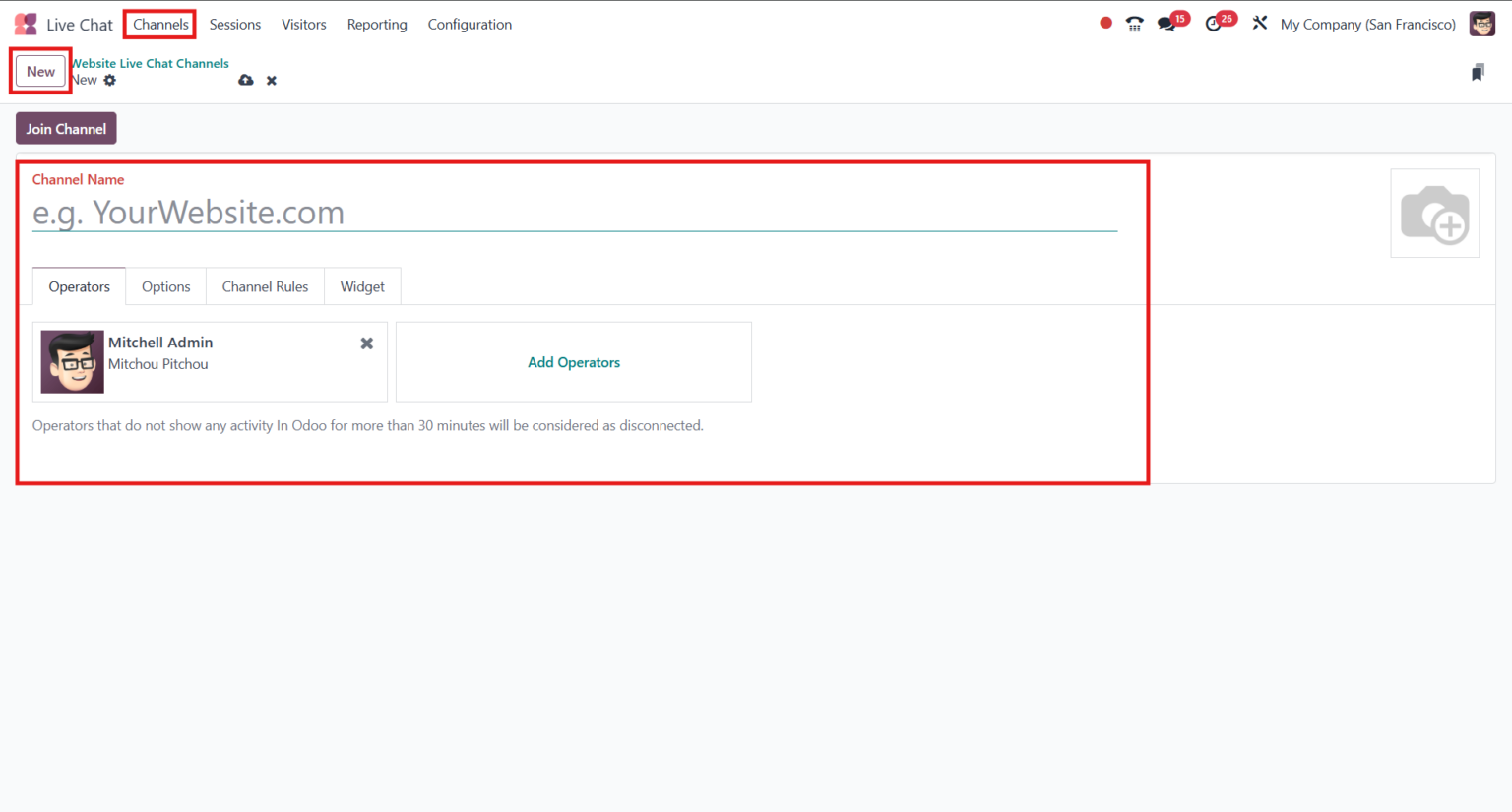
Task: Save the record with the cloud upload icon
Action: [x=245, y=80]
